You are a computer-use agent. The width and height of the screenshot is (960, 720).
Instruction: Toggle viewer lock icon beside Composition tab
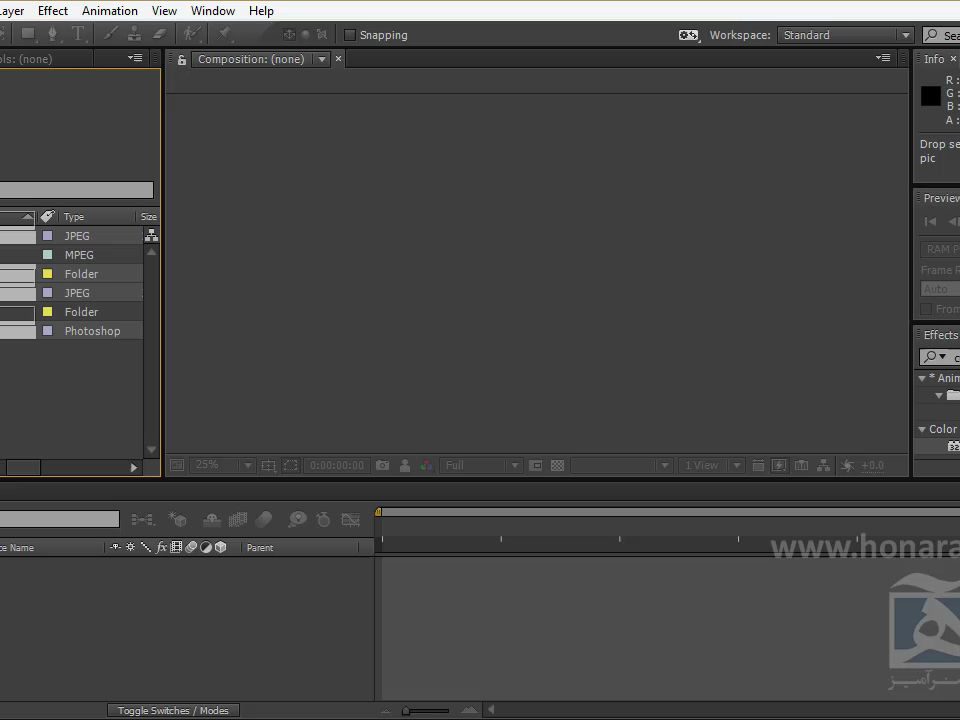click(x=182, y=59)
